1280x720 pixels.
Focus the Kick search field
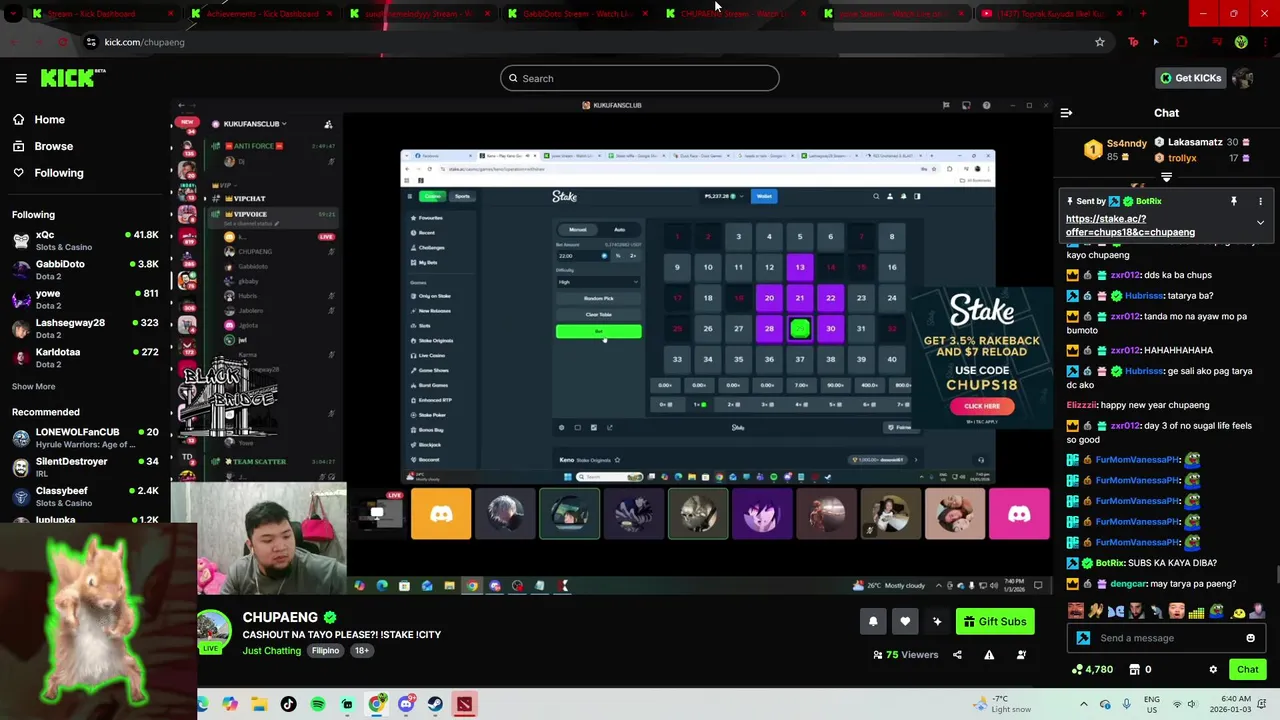point(640,78)
